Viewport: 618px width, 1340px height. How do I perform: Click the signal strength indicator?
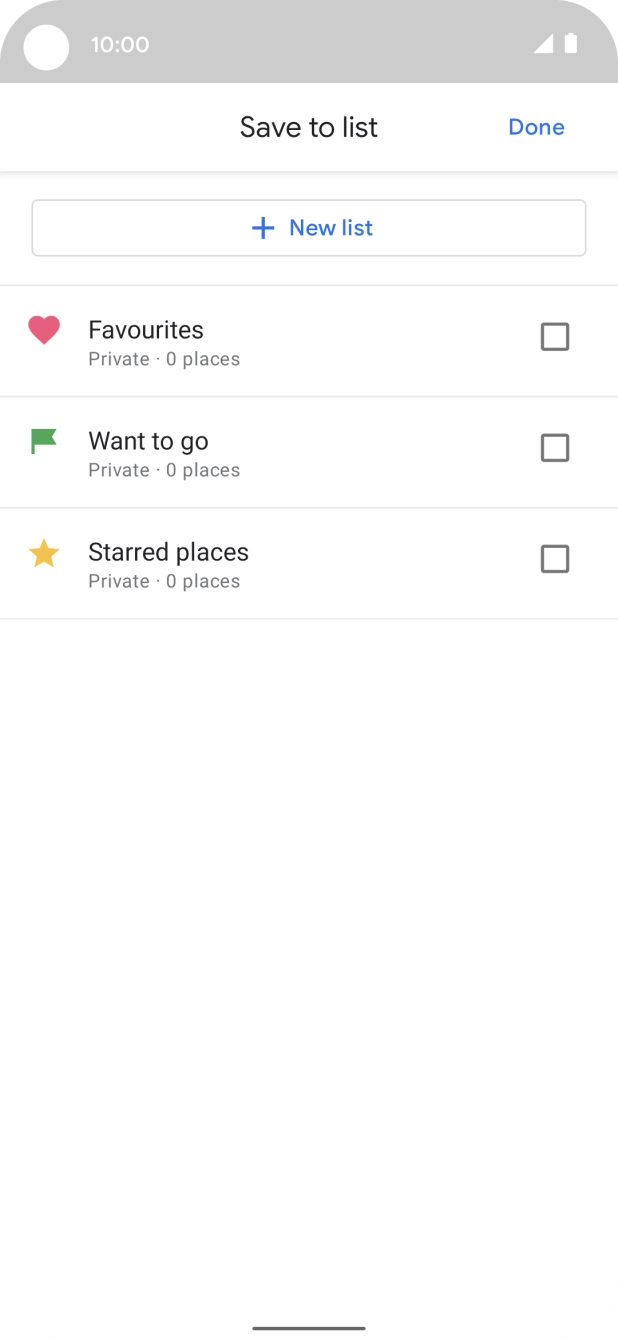pos(546,44)
